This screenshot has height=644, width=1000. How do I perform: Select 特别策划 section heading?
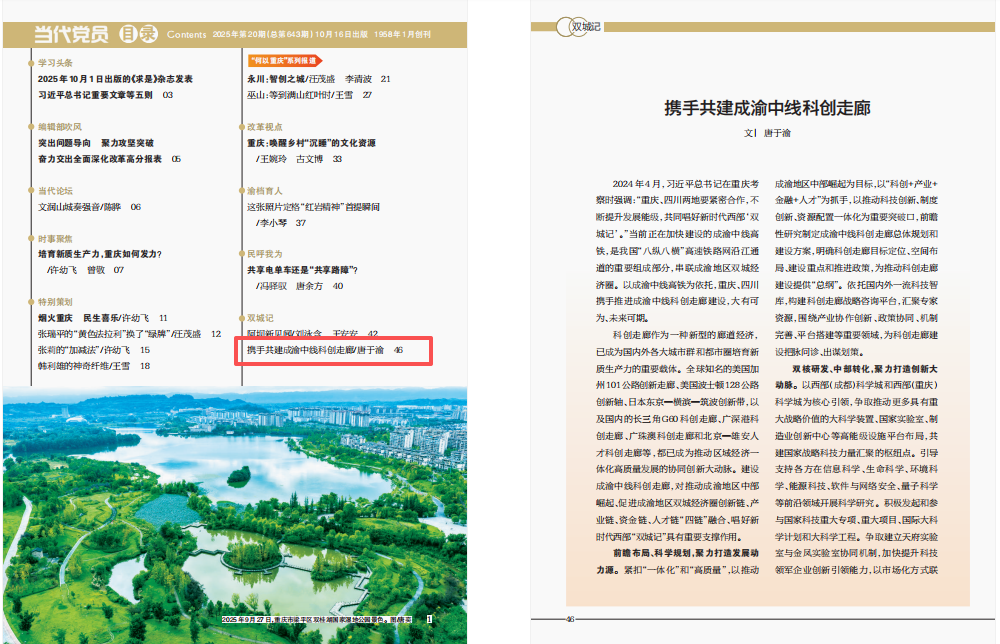(x=55, y=301)
